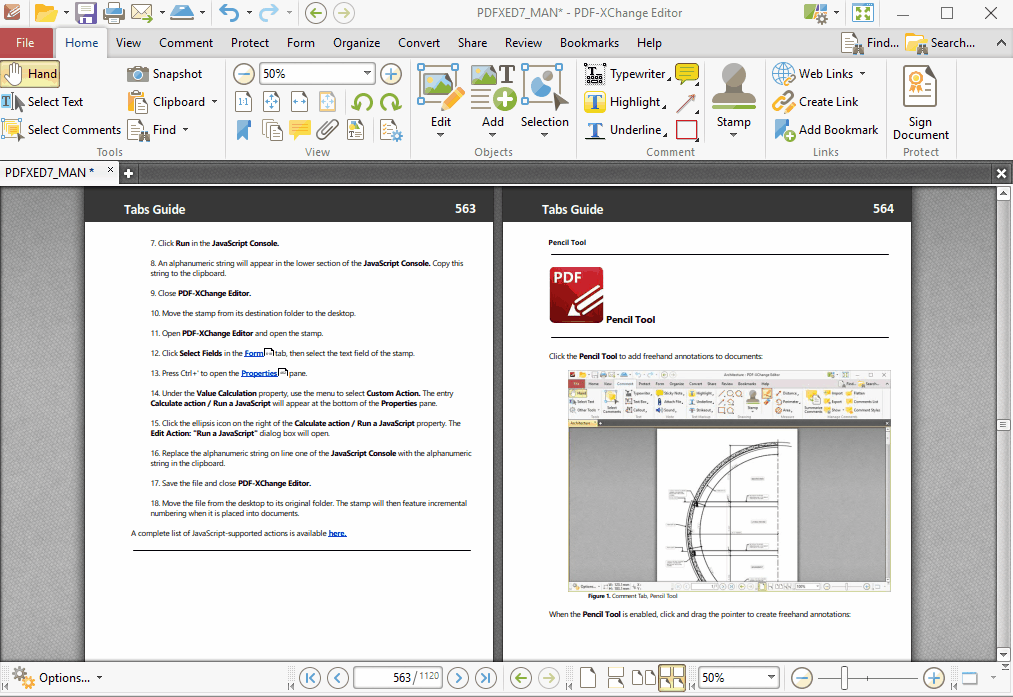Image resolution: width=1013 pixels, height=697 pixels.
Task: Activate the Hand tool
Action: pos(30,74)
